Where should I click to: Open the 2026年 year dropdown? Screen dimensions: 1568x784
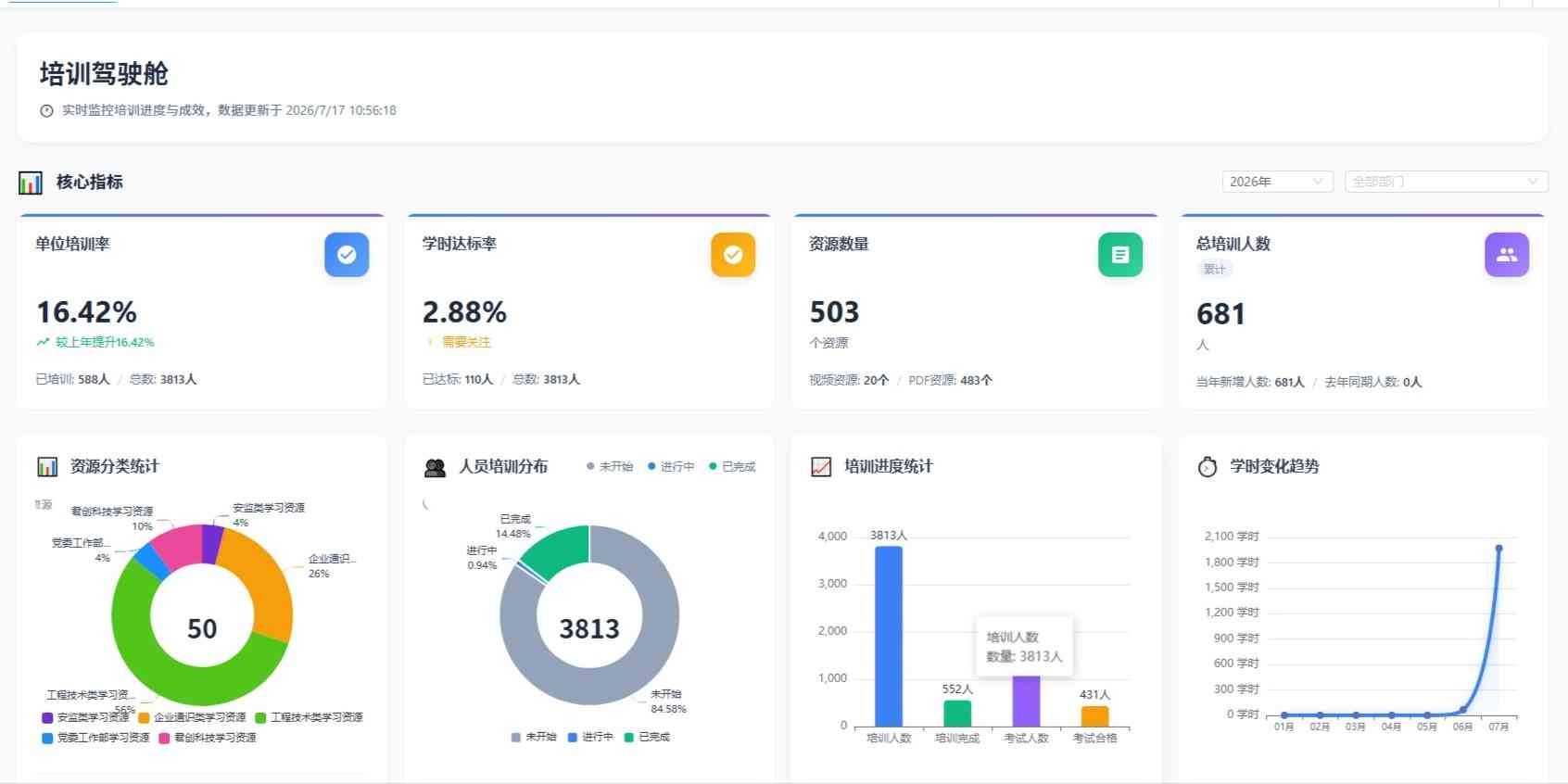pyautogui.click(x=1277, y=182)
